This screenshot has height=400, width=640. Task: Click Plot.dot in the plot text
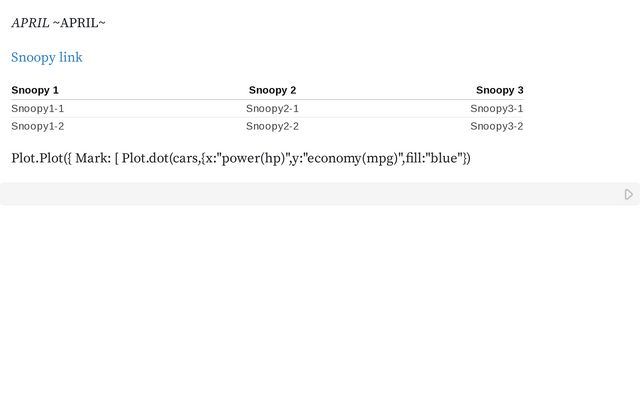coord(145,158)
